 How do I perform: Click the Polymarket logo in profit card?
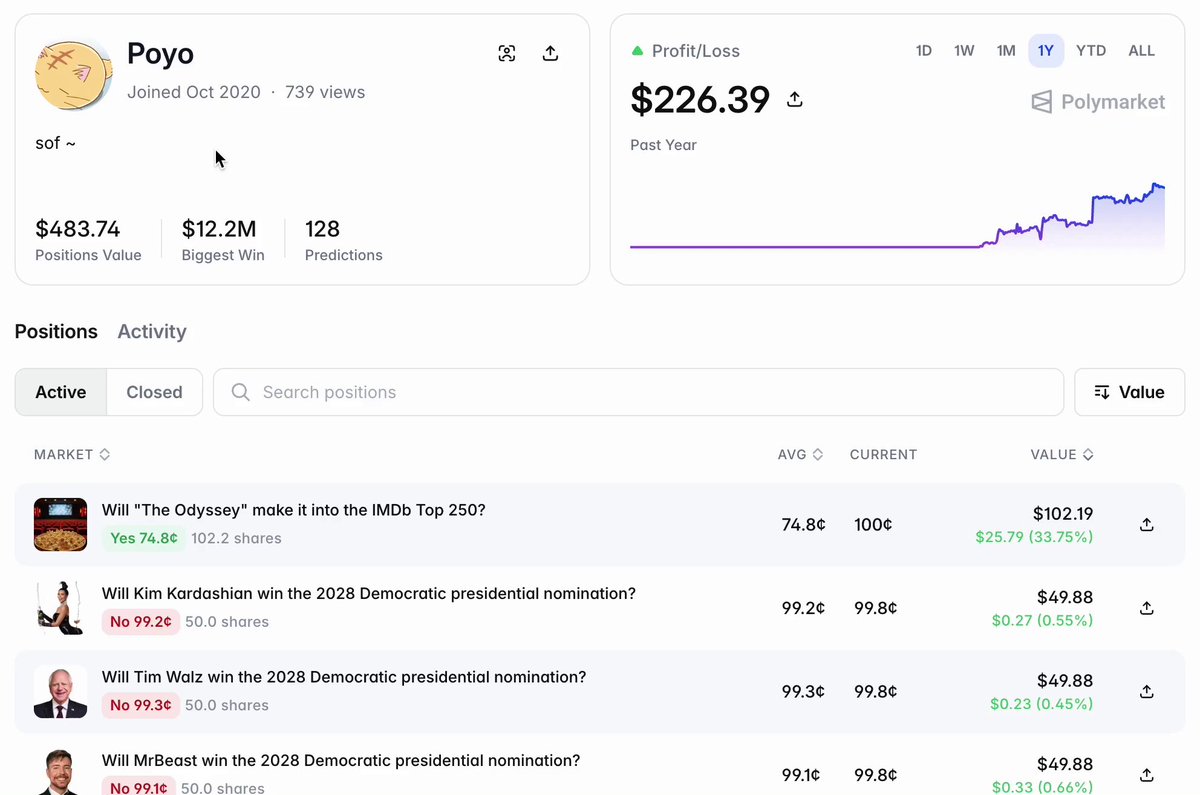point(1098,102)
